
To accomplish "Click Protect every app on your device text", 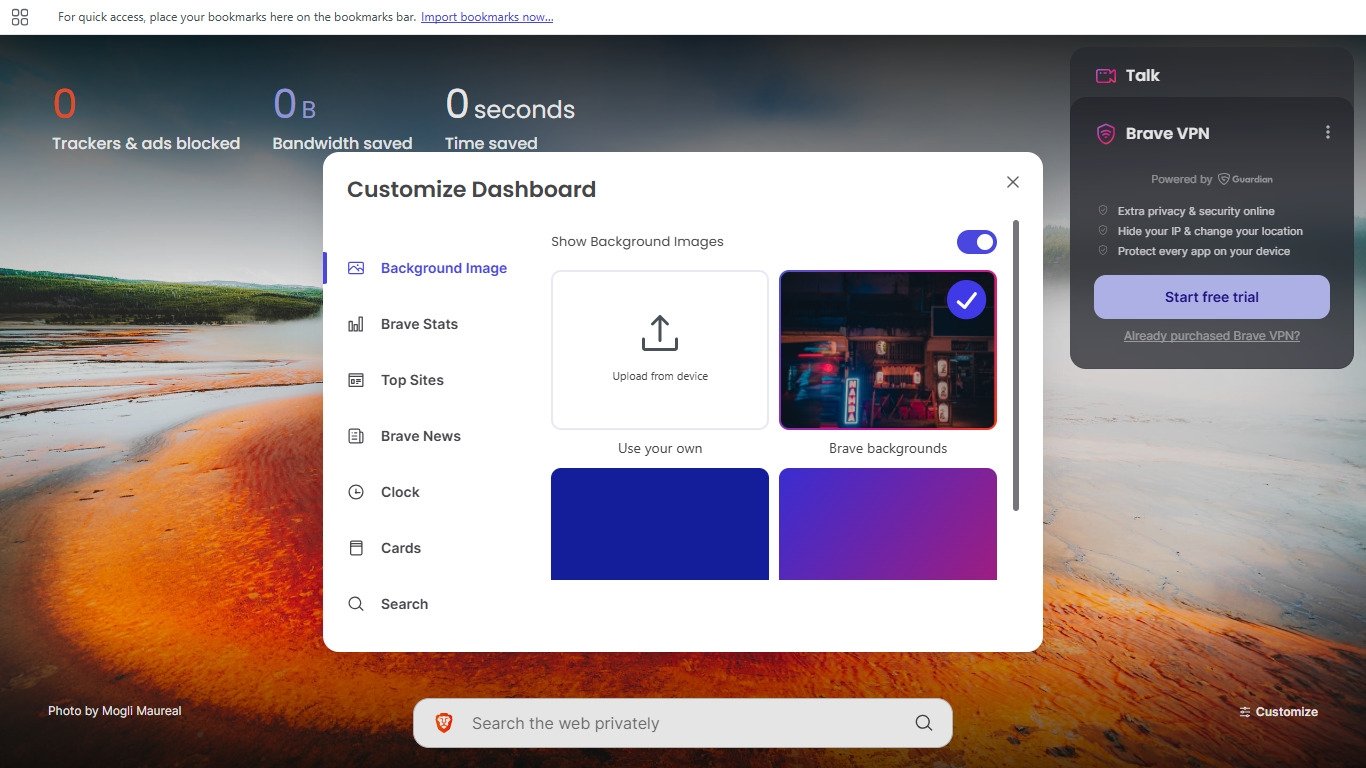I will (1204, 251).
